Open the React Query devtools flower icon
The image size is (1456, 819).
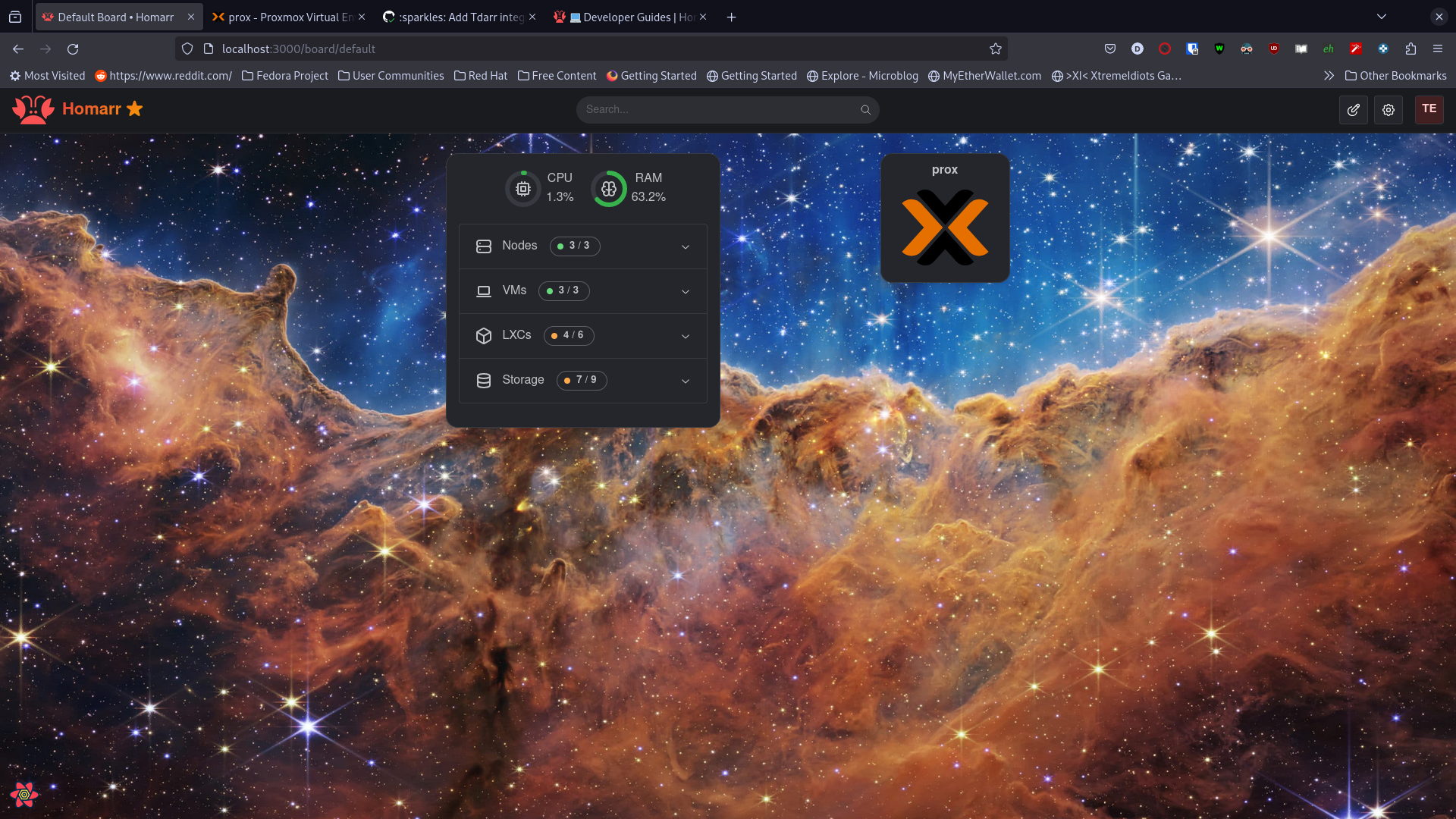(24, 795)
